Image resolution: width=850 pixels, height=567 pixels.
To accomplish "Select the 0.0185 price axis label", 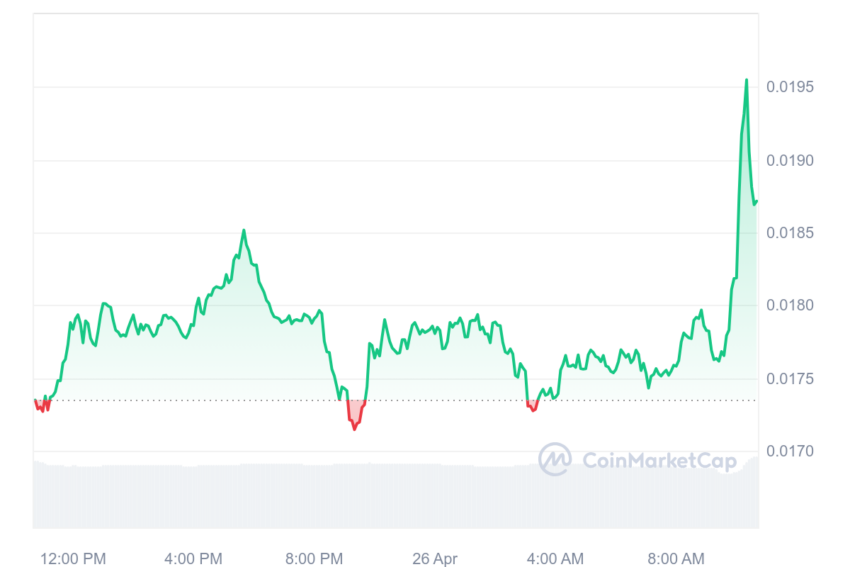I will pyautogui.click(x=790, y=233).
